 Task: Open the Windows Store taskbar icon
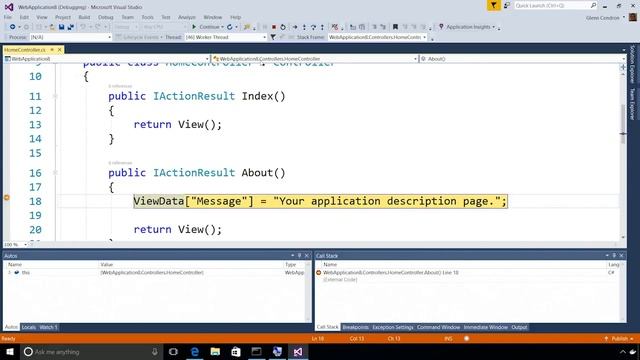pyautogui.click(x=236, y=352)
